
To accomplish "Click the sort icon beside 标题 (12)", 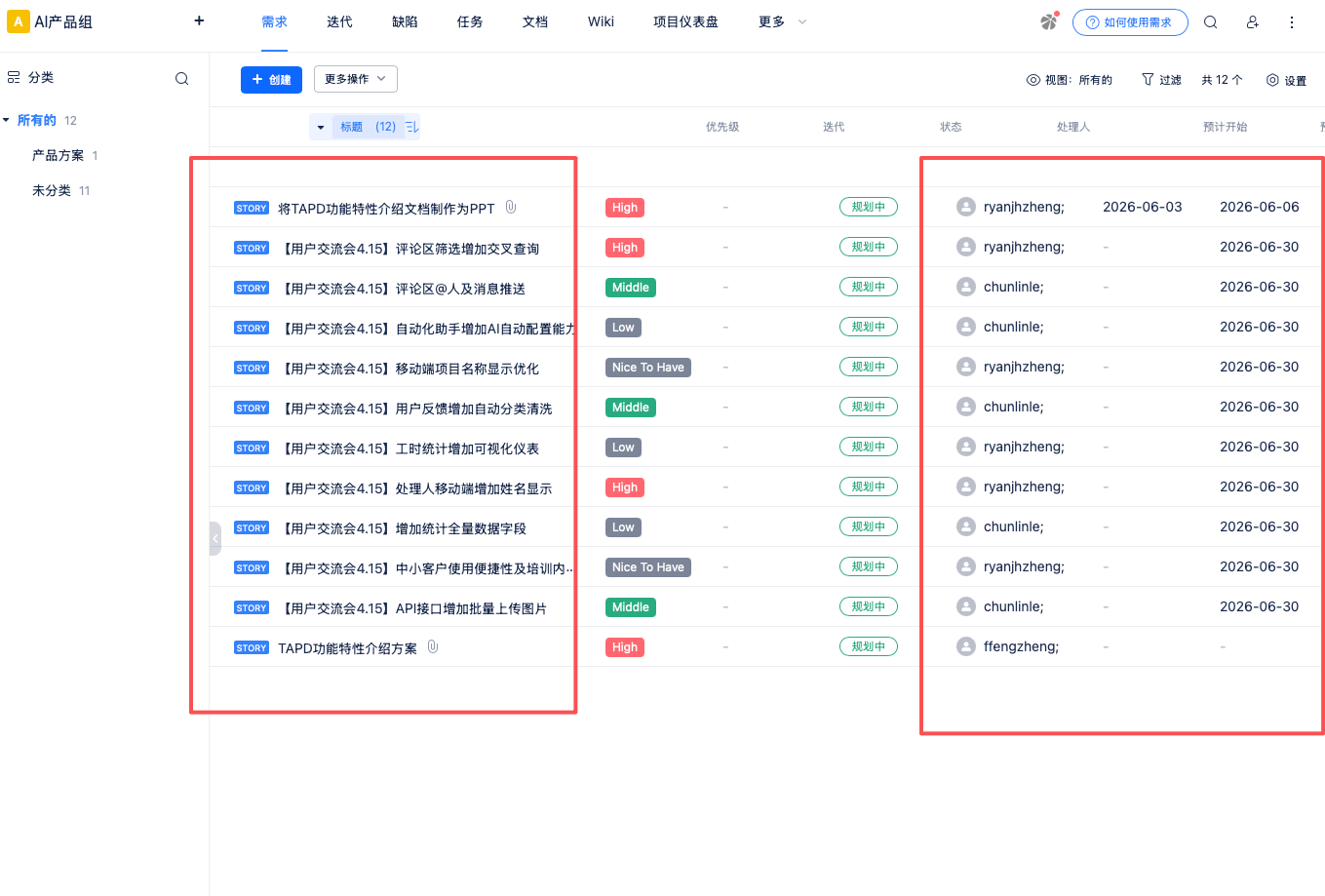I will pos(412,127).
